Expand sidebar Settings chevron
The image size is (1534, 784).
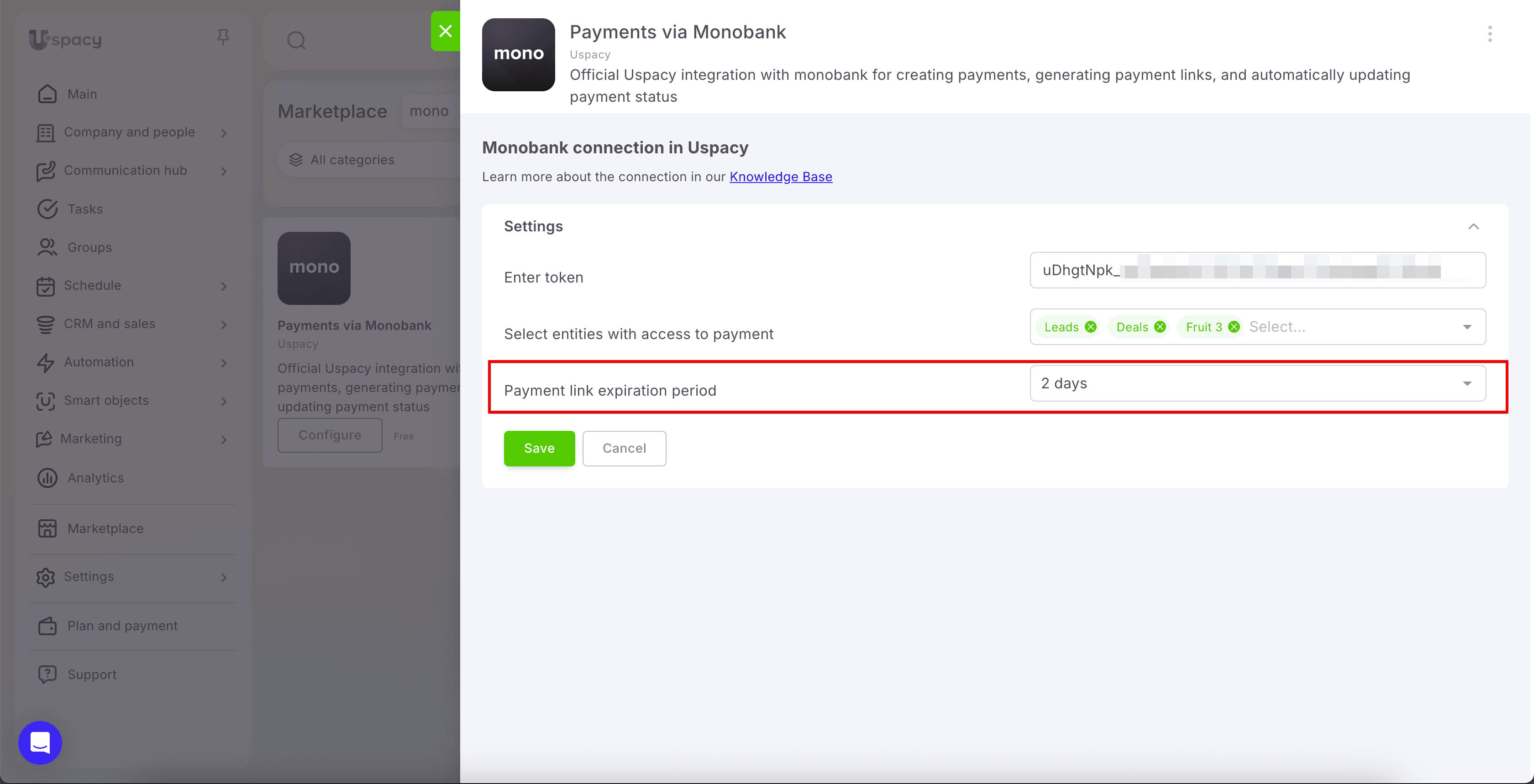click(224, 577)
